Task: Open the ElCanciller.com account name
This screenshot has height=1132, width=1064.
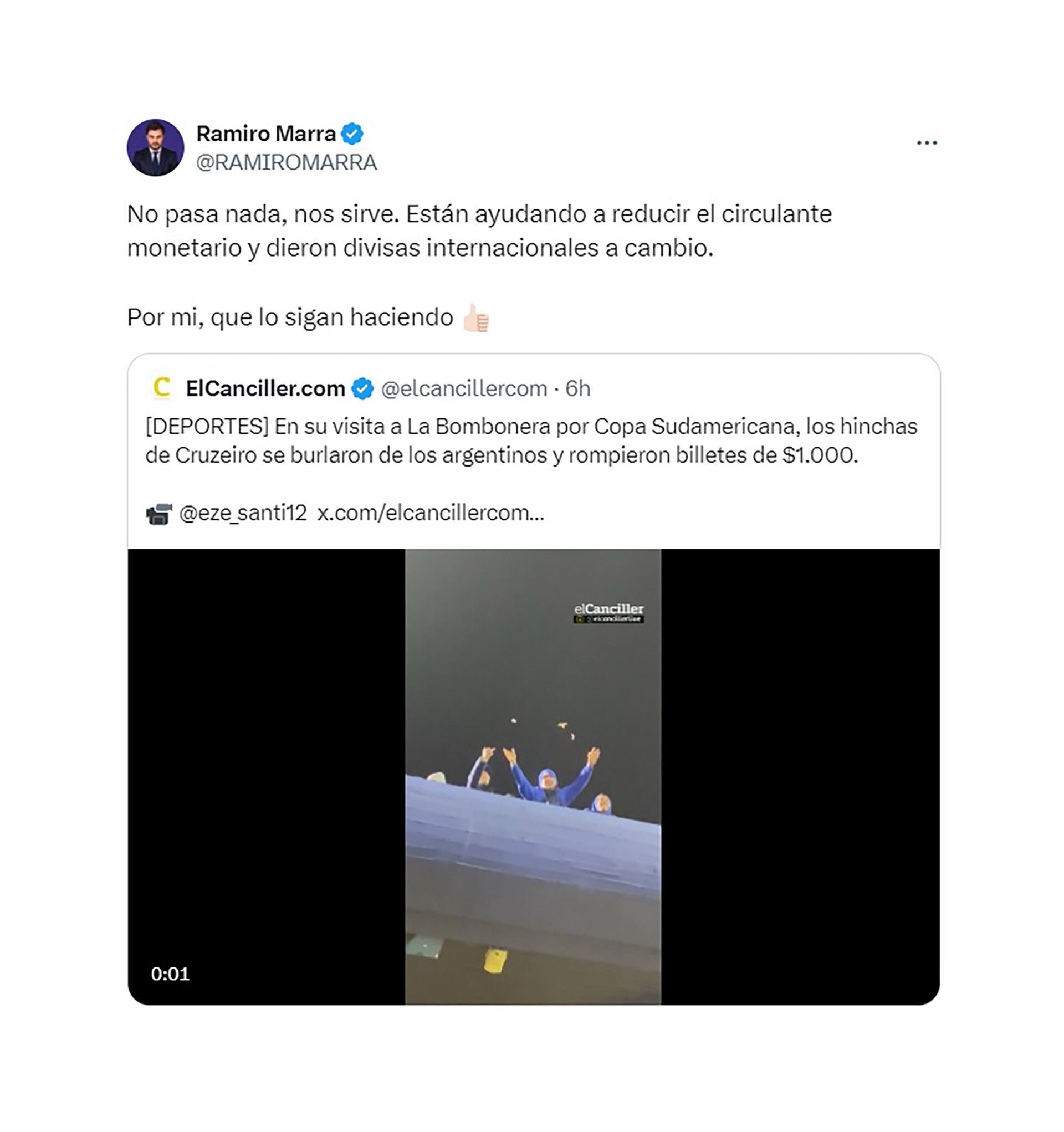Action: [x=265, y=389]
